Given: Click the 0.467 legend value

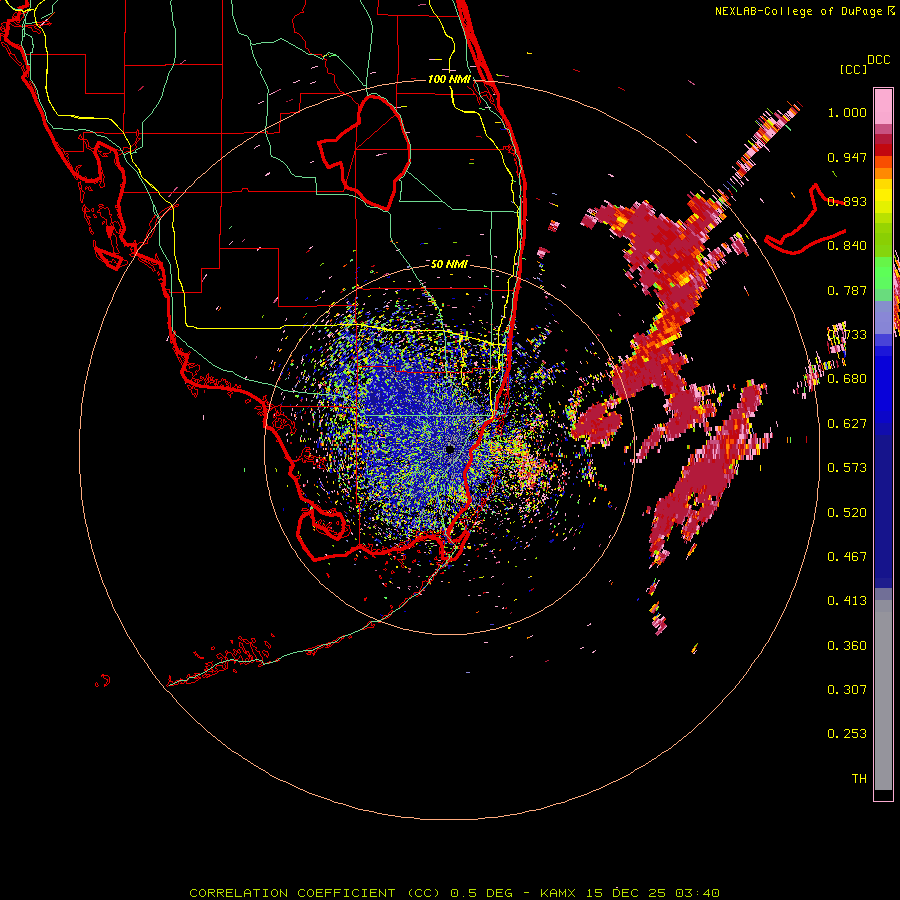Looking at the screenshot, I should pos(847,557).
